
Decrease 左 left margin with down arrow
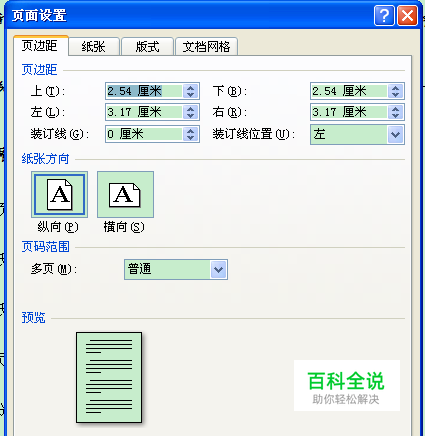[191, 116]
